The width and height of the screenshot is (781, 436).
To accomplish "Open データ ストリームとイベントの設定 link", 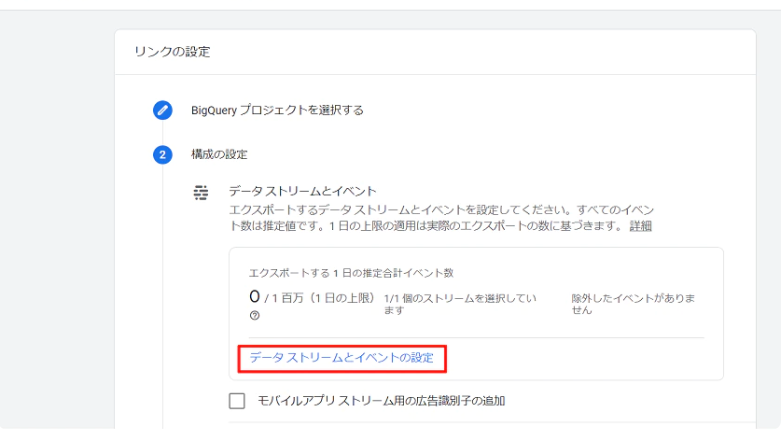I will 342,358.
